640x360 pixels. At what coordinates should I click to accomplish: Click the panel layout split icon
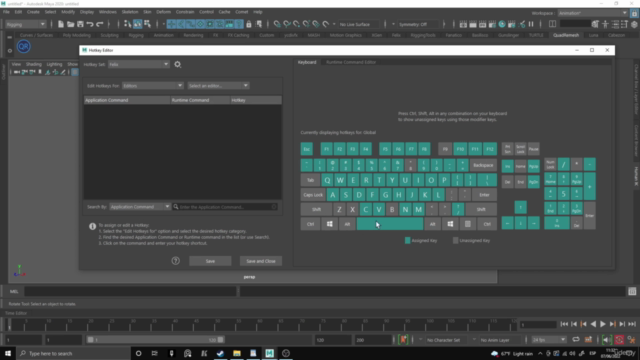(x=552, y=24)
